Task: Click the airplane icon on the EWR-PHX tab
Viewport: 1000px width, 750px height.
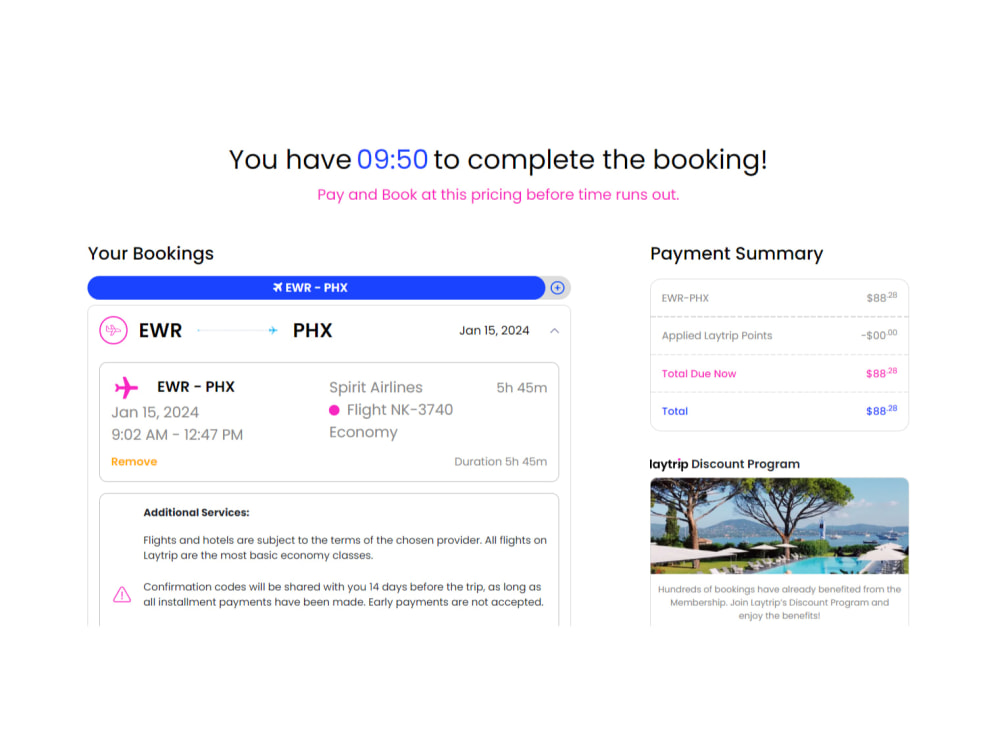Action: click(x=279, y=287)
